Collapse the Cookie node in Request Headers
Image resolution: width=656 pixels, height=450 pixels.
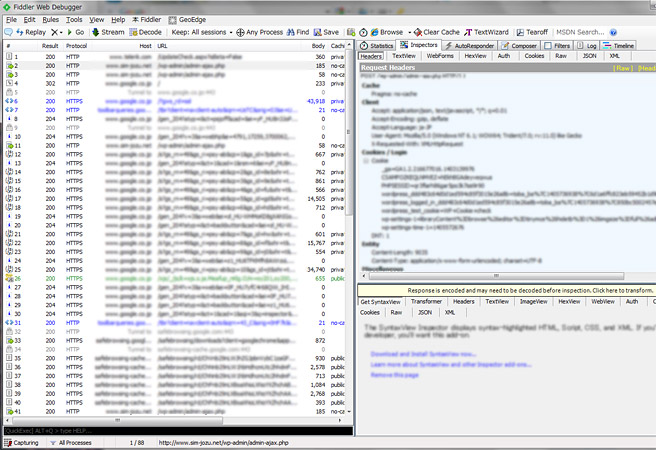366,161
